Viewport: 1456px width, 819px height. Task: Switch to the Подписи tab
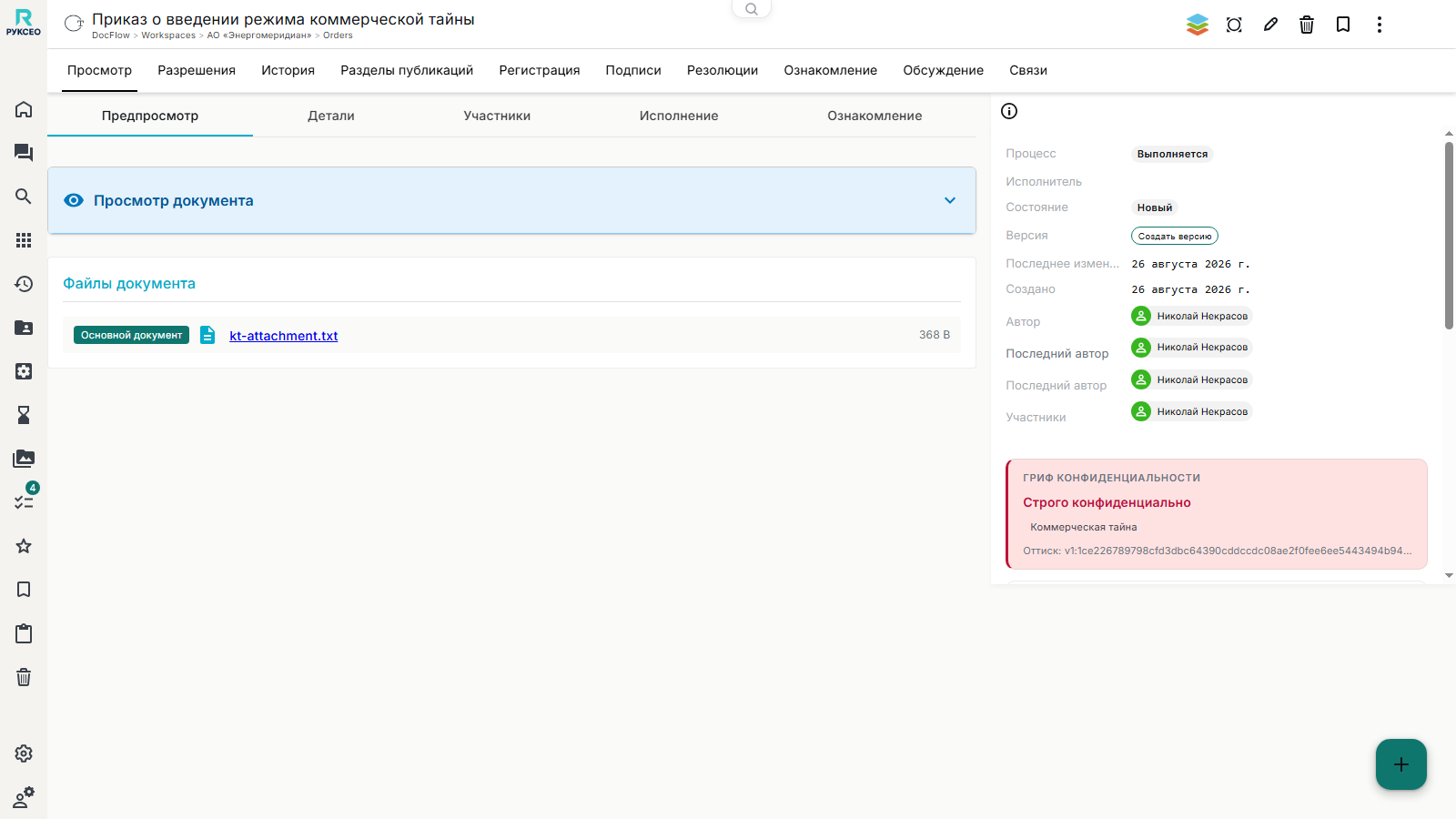tap(633, 70)
